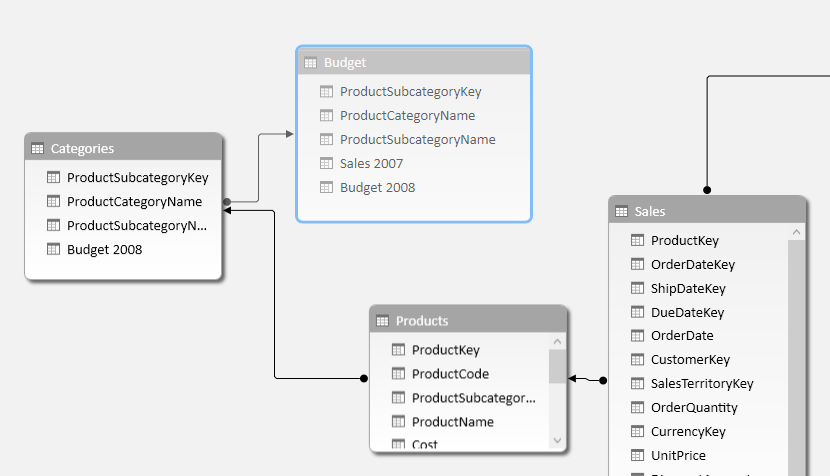This screenshot has height=476, width=830.
Task: Click column icon beside Budget 2008 in Categories
Action: 53,249
